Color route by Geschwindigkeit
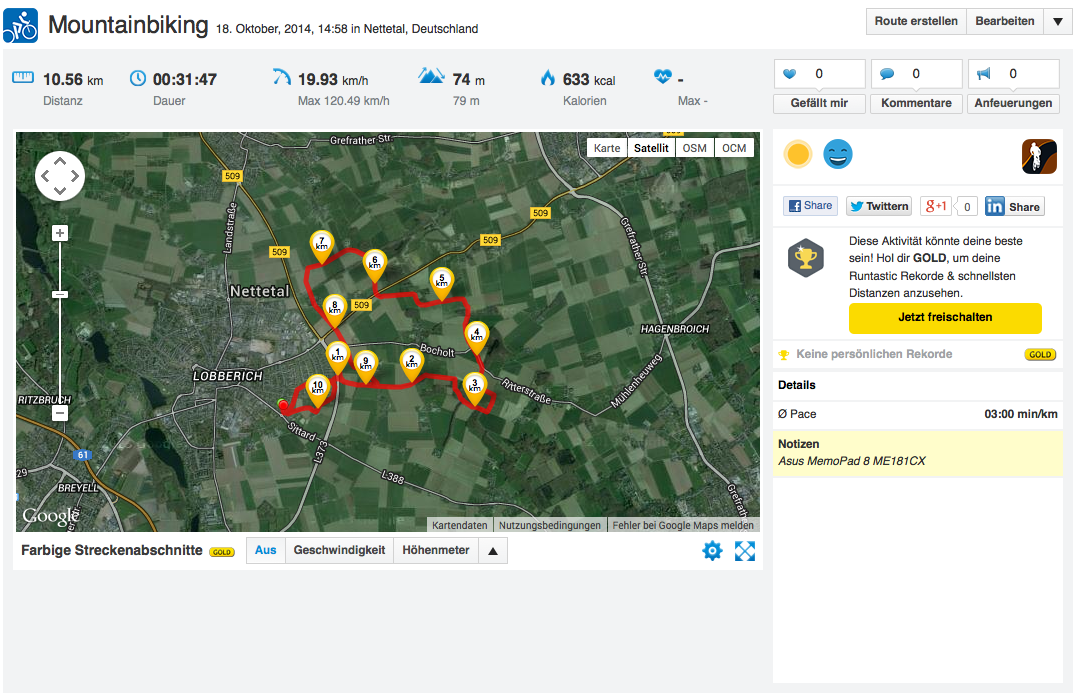Image resolution: width=1083 pixels, height=697 pixels. pyautogui.click(x=339, y=551)
